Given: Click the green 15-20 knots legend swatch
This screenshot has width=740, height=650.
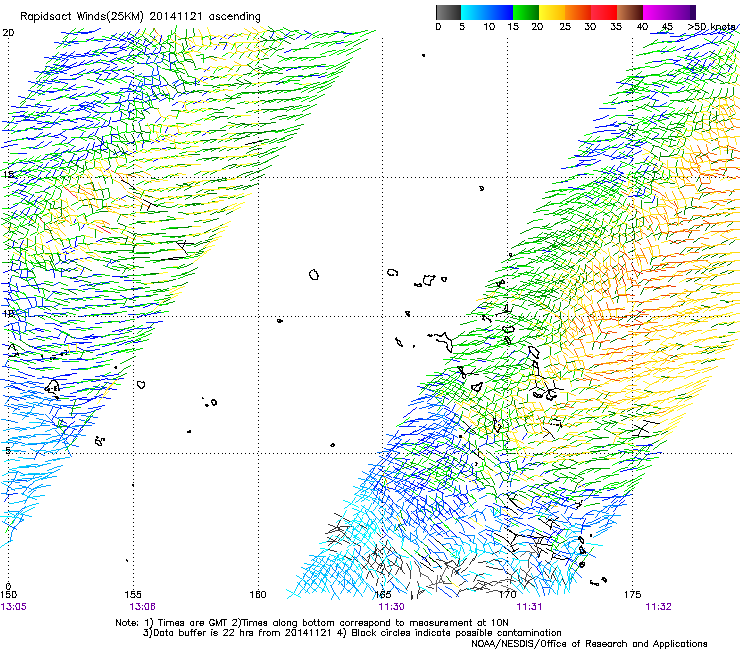Looking at the screenshot, I should pyautogui.click(x=526, y=12).
